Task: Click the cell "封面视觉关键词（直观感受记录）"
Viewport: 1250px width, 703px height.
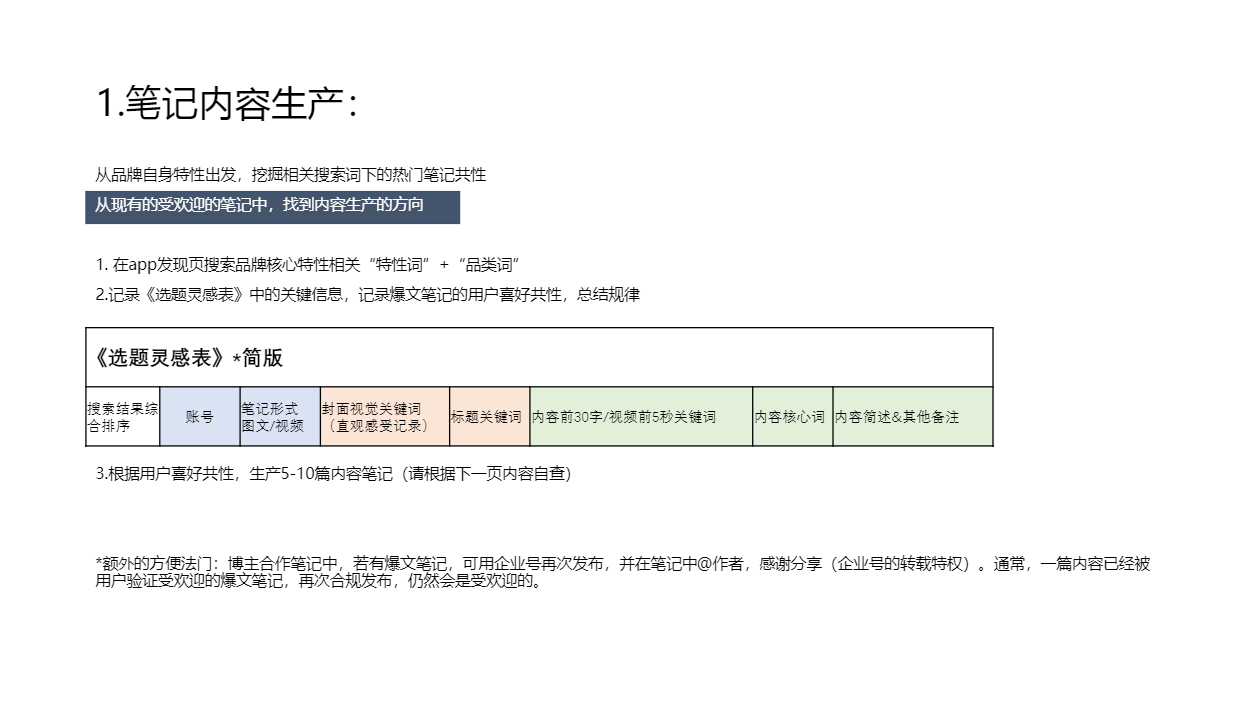Action: pyautogui.click(x=385, y=416)
